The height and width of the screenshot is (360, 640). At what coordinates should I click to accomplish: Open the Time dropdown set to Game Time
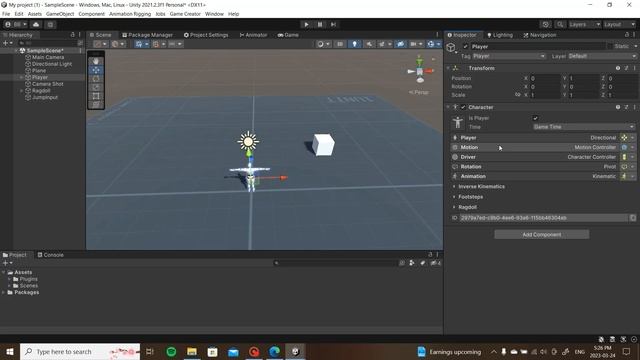(584, 127)
